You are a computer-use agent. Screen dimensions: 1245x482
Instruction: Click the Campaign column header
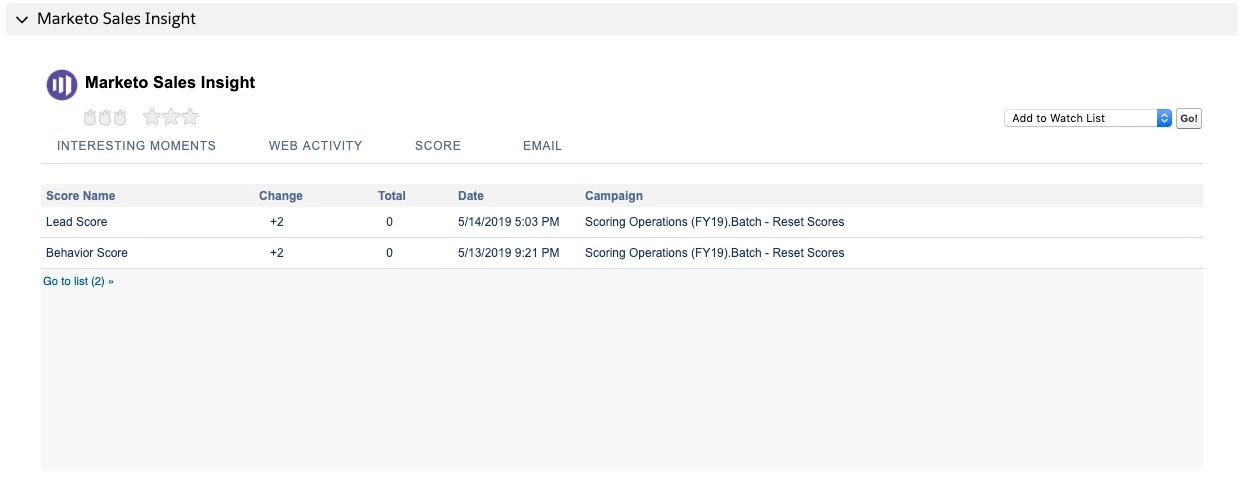click(614, 196)
